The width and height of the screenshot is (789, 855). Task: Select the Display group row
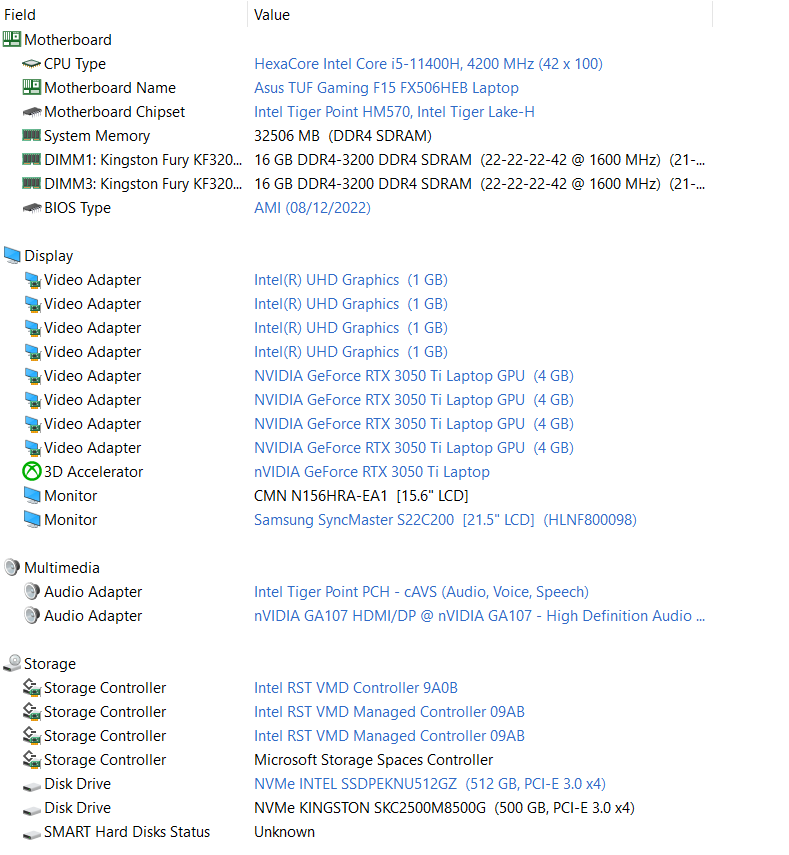point(49,256)
